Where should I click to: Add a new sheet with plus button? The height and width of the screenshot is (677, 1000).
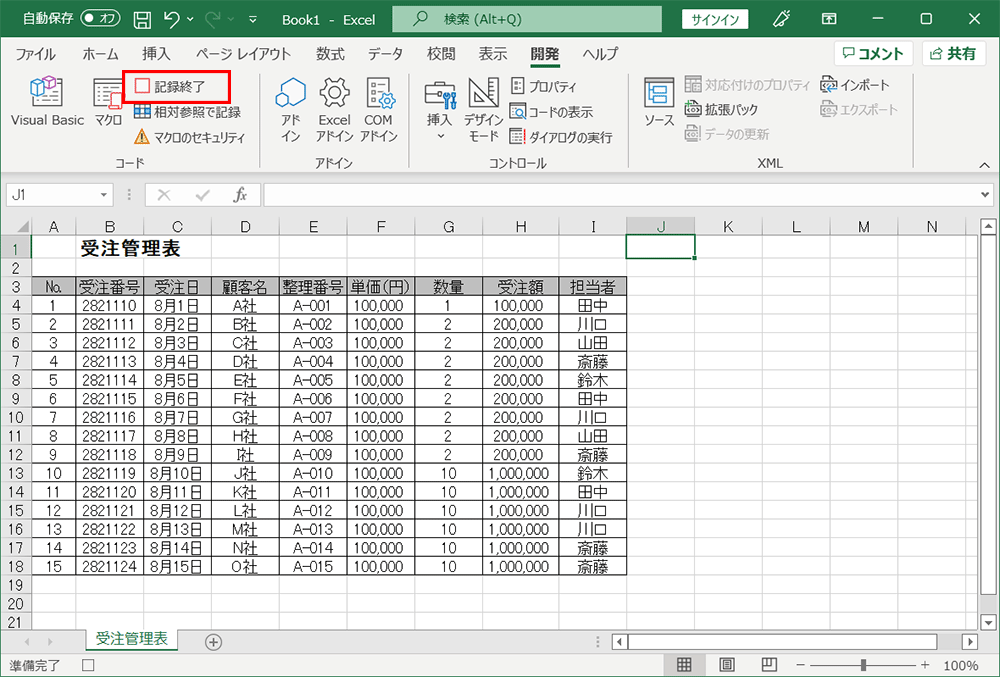click(x=213, y=642)
